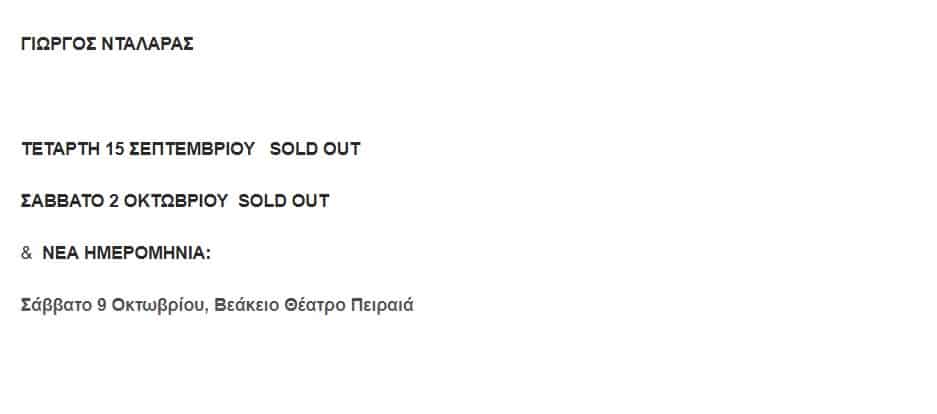This screenshot has width=937, height=414.
Task: Click the number 2 before ΟΚΤΩΒΡΙΟΥ
Action: [114, 201]
